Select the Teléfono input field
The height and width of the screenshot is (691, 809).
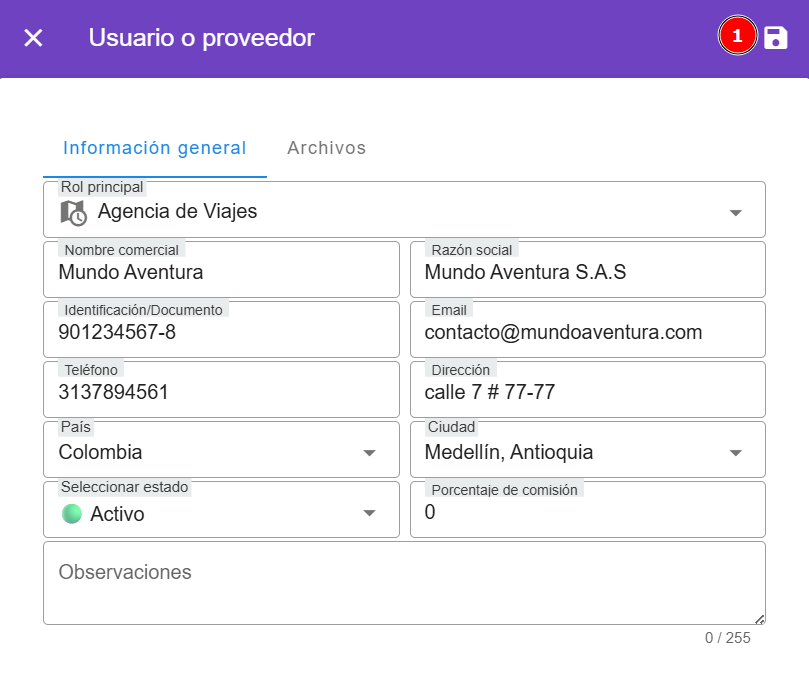(x=221, y=392)
